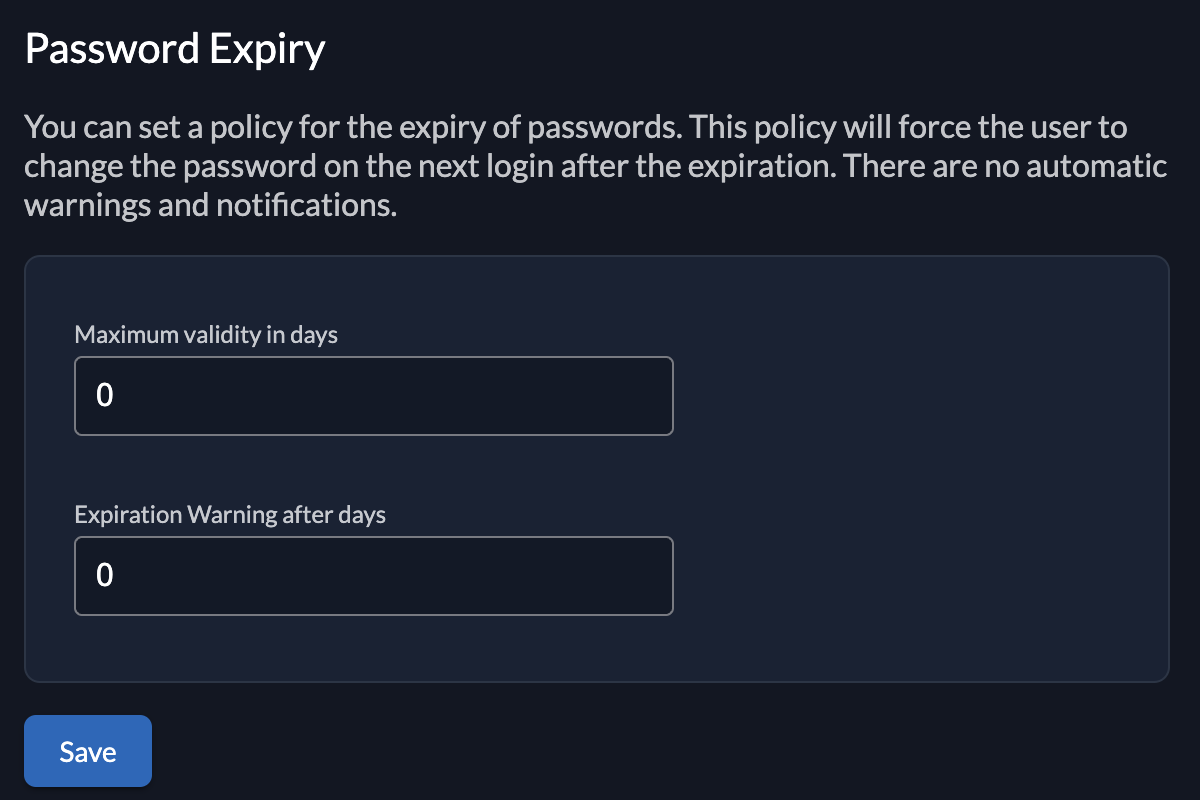Click the Password Expiry heading
The width and height of the screenshot is (1200, 800).
click(x=175, y=49)
